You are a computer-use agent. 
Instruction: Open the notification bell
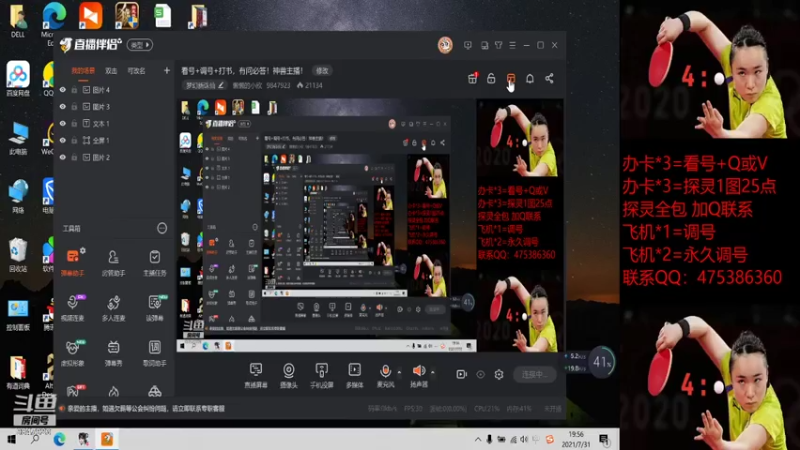(530, 78)
